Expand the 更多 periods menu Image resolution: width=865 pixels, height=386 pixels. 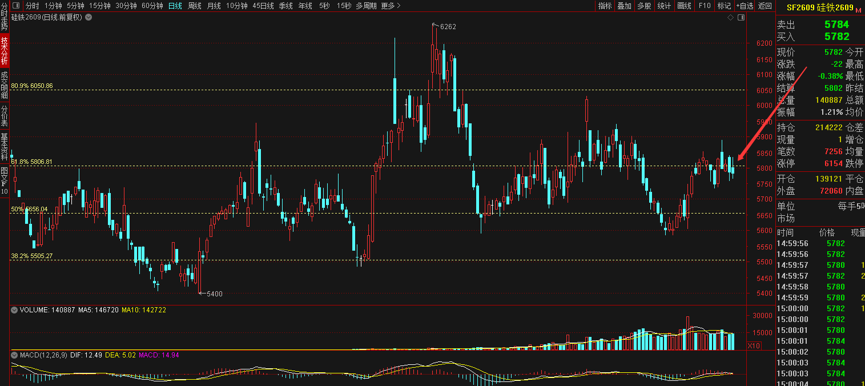[x=391, y=6]
